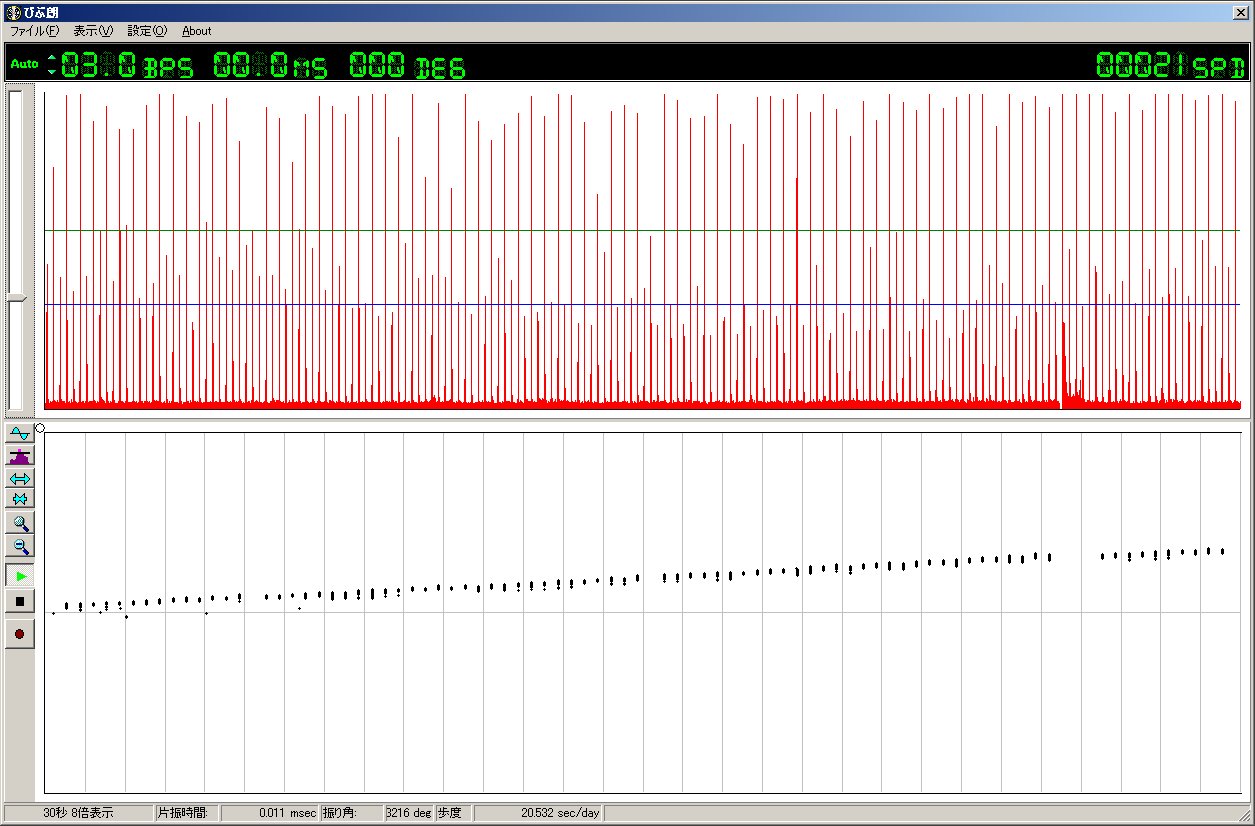
Task: Click the sine waveform display icon
Action: tap(19, 433)
